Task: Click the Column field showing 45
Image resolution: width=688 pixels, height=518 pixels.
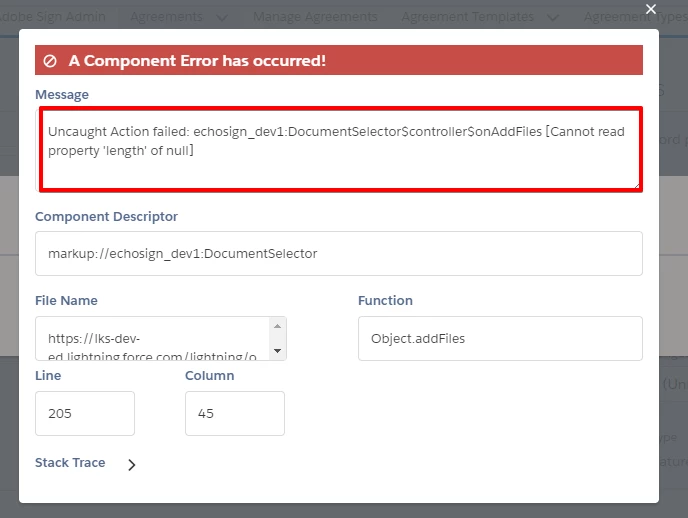Action: pyautogui.click(x=235, y=413)
